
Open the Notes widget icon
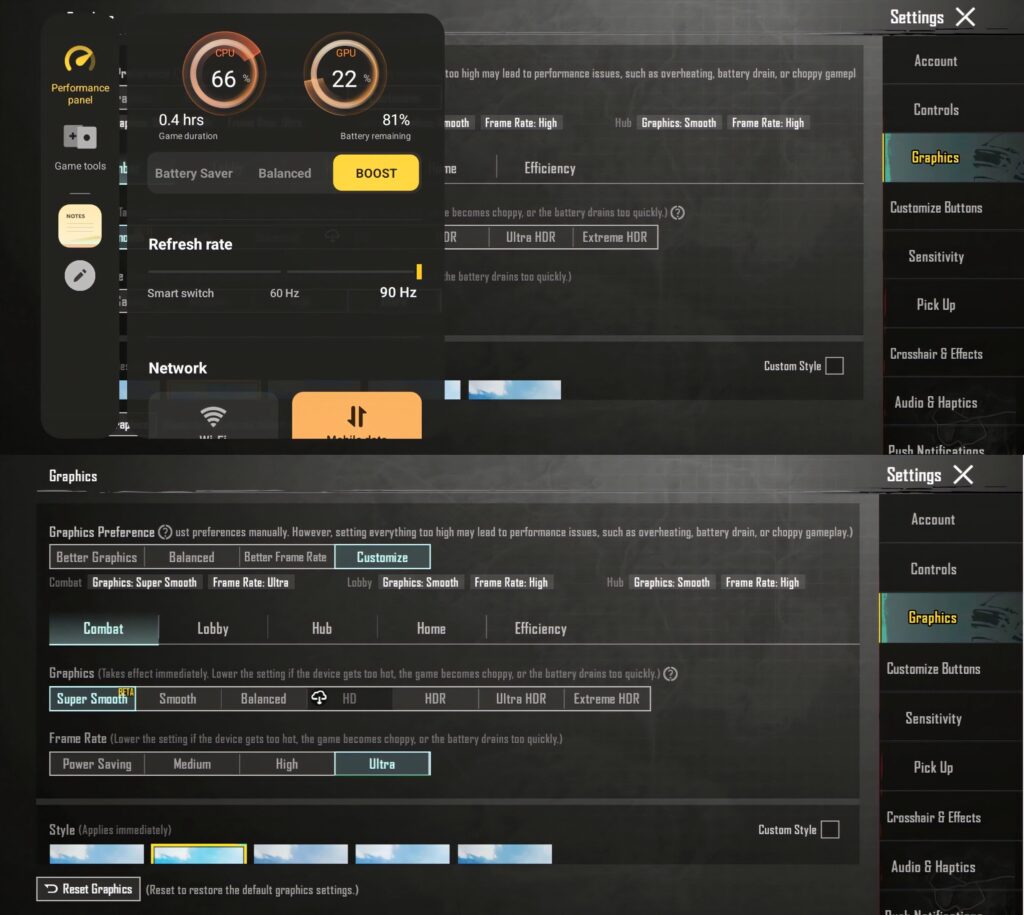point(80,225)
